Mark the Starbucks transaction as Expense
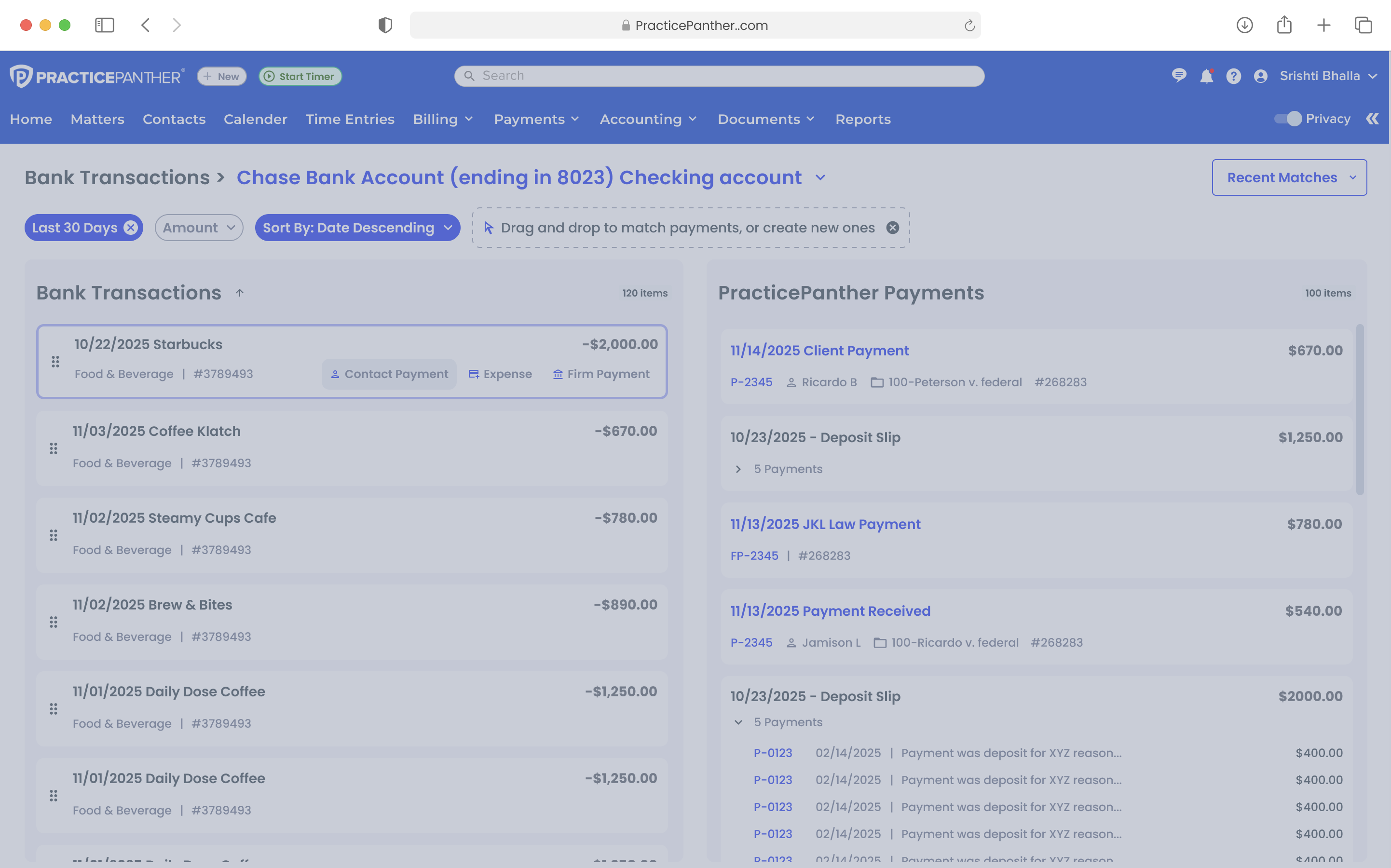 [500, 374]
